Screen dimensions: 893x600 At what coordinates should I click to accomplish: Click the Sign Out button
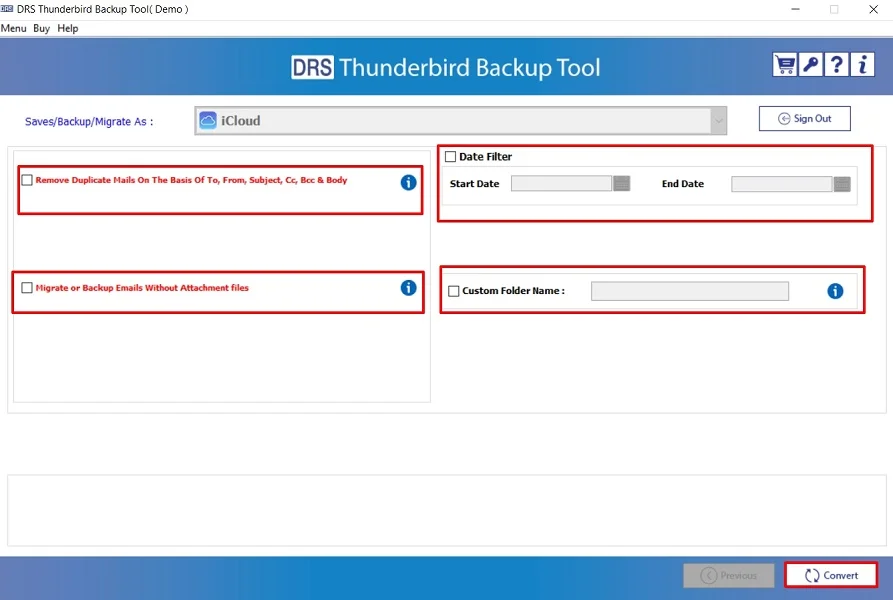point(804,118)
